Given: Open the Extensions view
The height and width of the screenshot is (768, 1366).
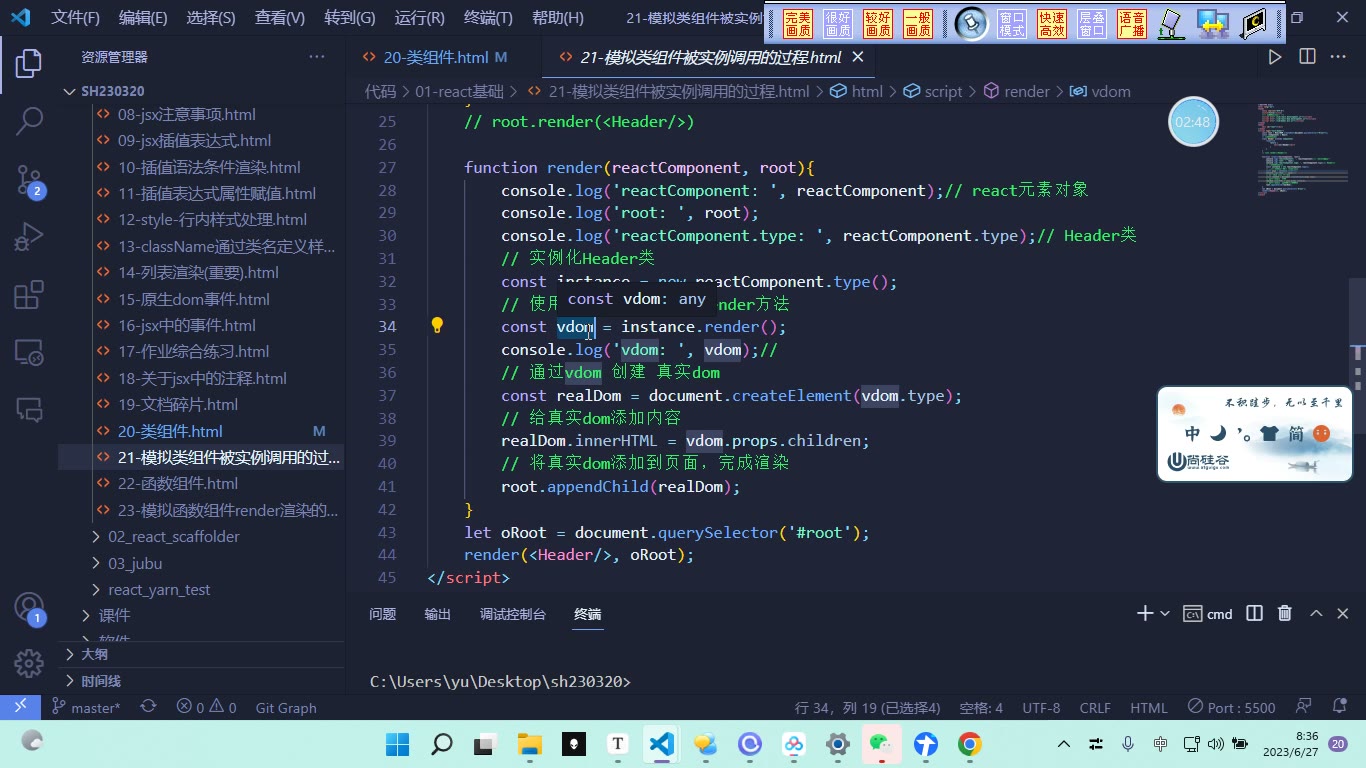Looking at the screenshot, I should pos(29,295).
